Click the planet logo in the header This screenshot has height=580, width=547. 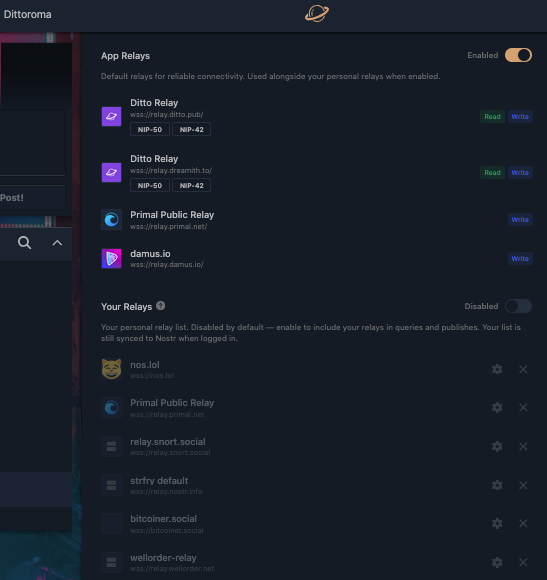pyautogui.click(x=317, y=14)
